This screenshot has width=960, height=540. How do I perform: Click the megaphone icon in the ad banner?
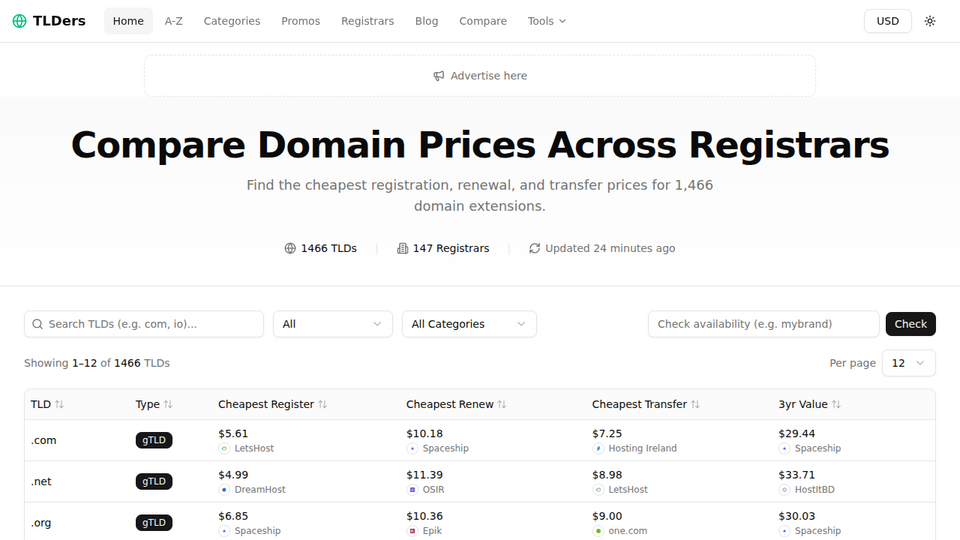pyautogui.click(x=439, y=76)
